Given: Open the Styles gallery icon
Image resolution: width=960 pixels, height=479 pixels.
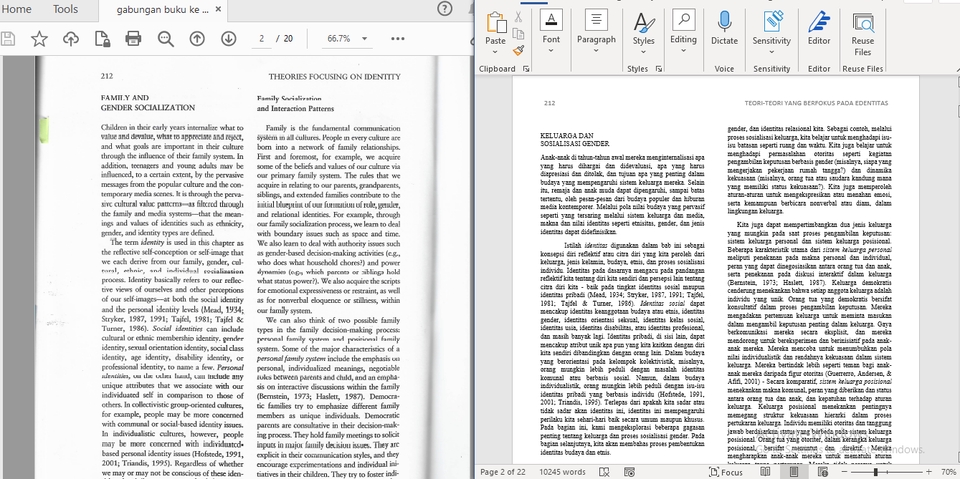Looking at the screenshot, I should 643,22.
